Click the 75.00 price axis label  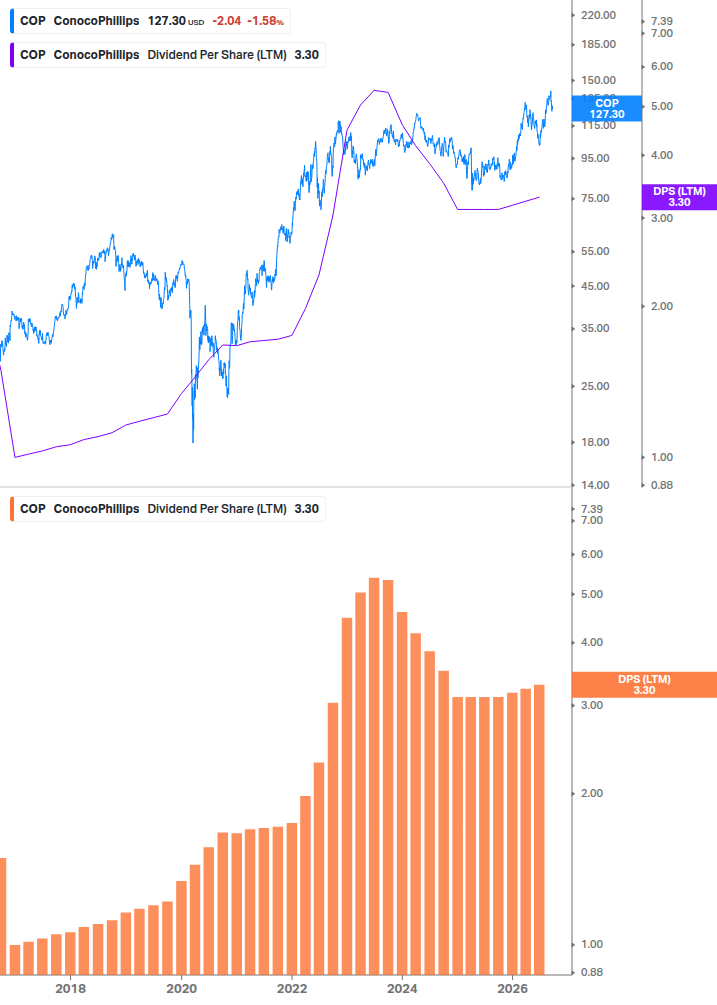(x=595, y=199)
